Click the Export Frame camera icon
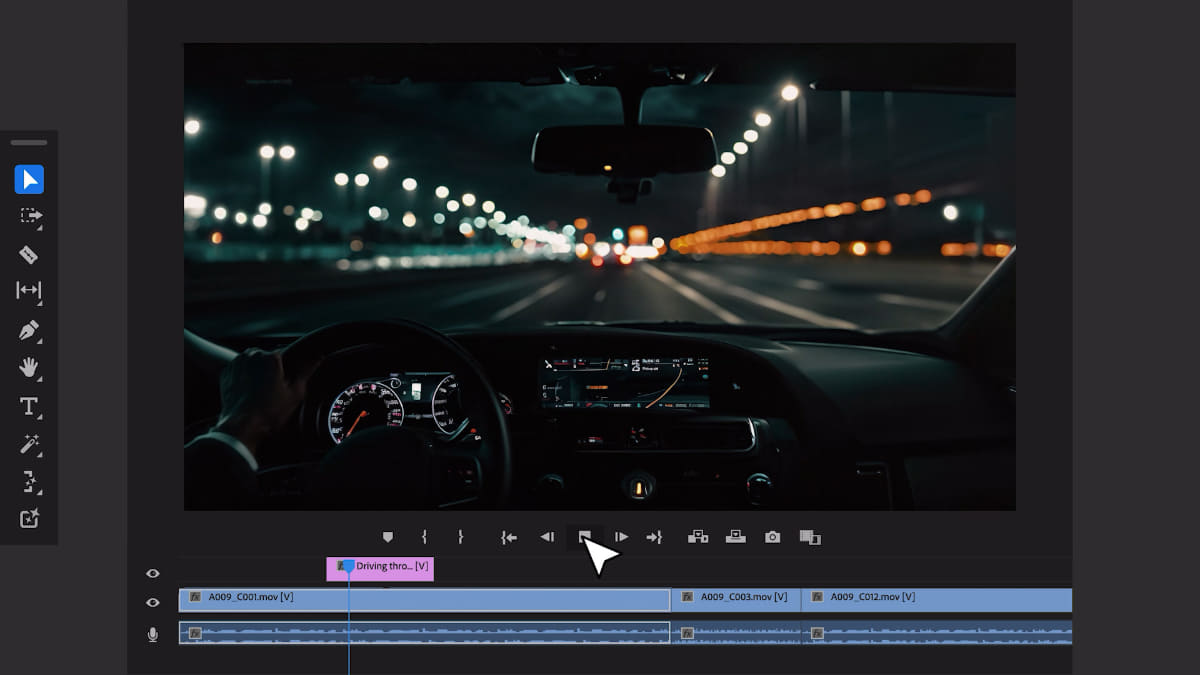 click(772, 536)
